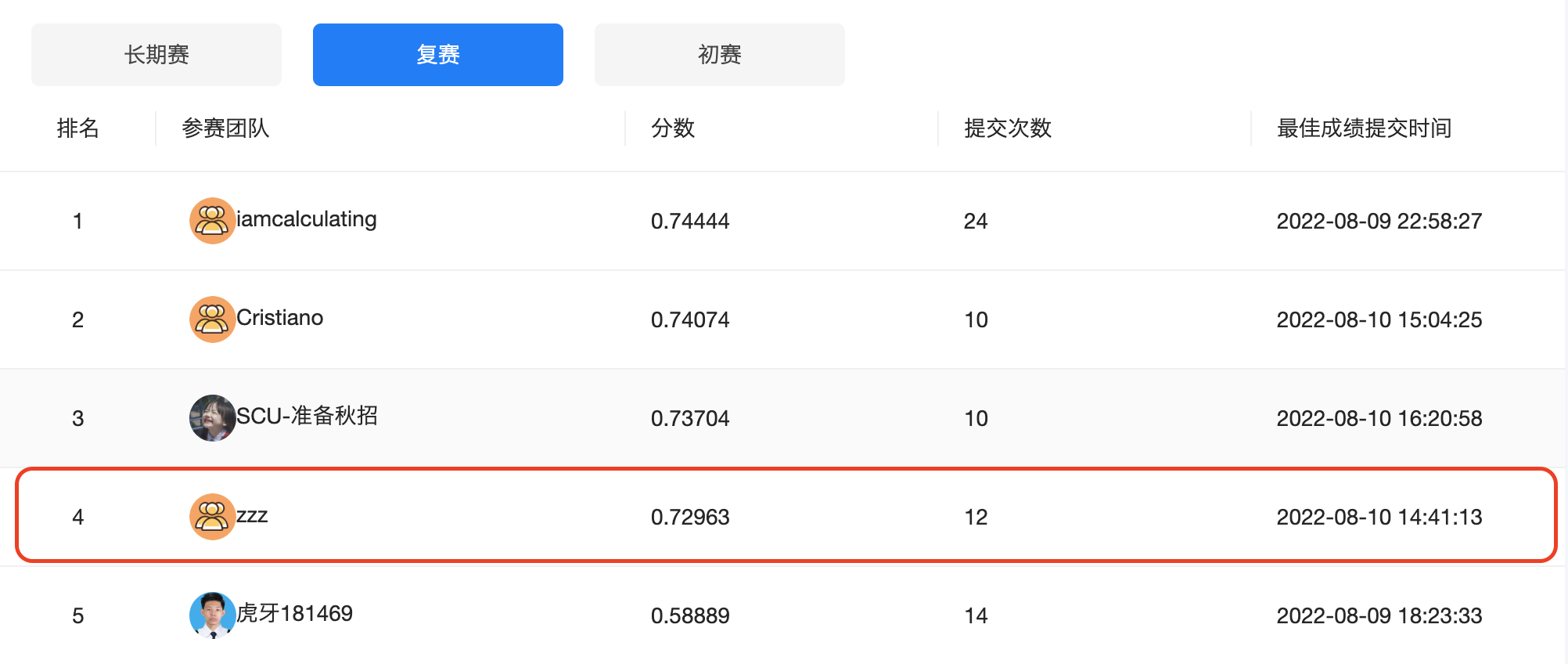Select team name zzz
This screenshot has height=664, width=1568.
click(253, 515)
